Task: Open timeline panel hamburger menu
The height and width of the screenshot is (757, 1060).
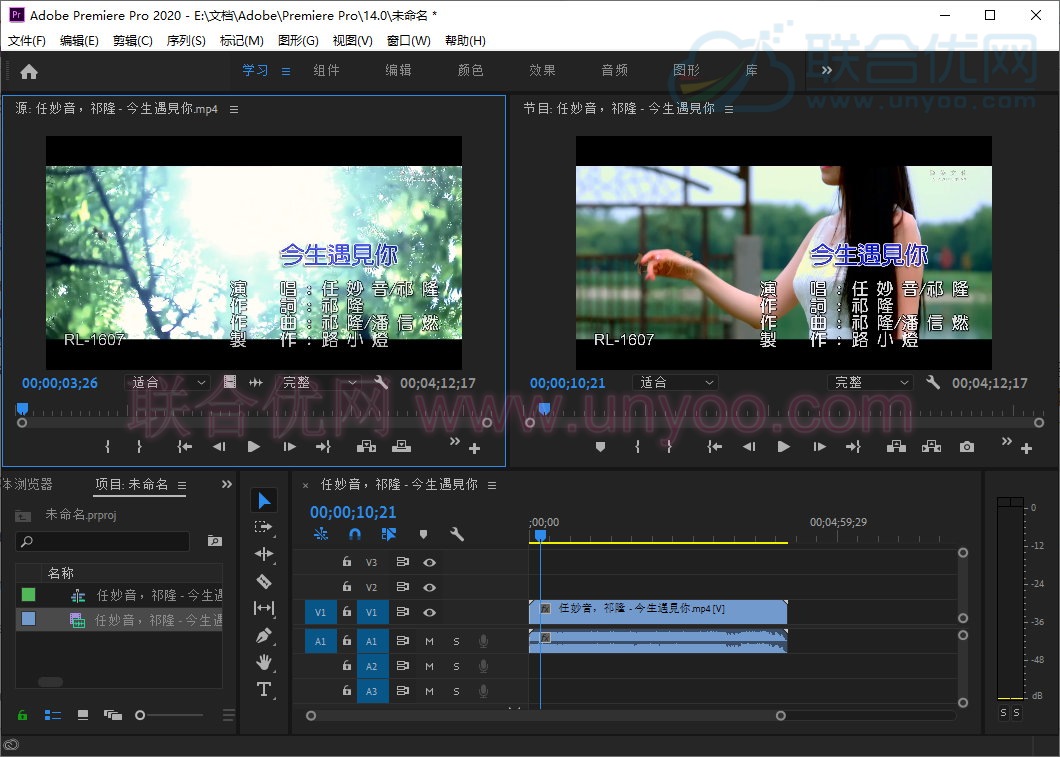Action: click(x=492, y=485)
